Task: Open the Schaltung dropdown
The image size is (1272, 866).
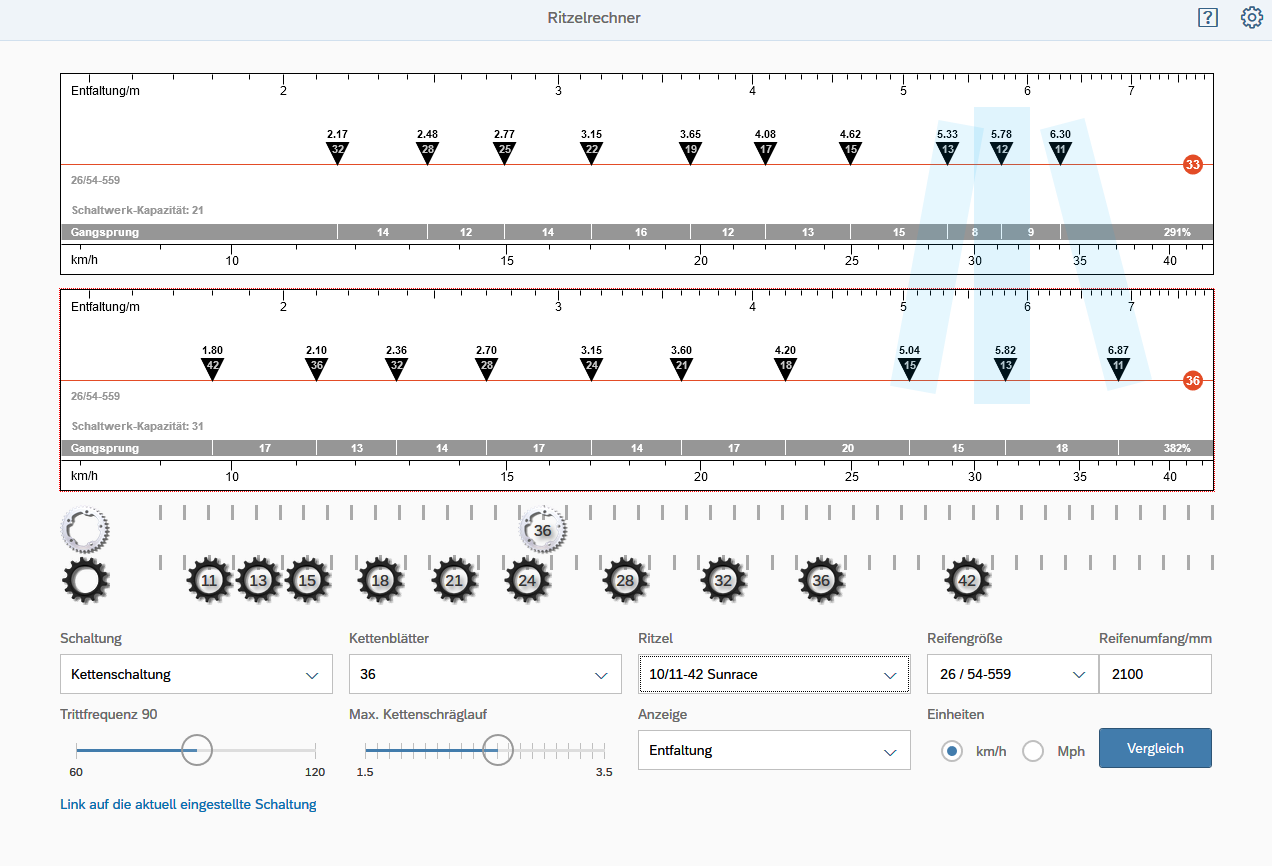Action: 196,674
